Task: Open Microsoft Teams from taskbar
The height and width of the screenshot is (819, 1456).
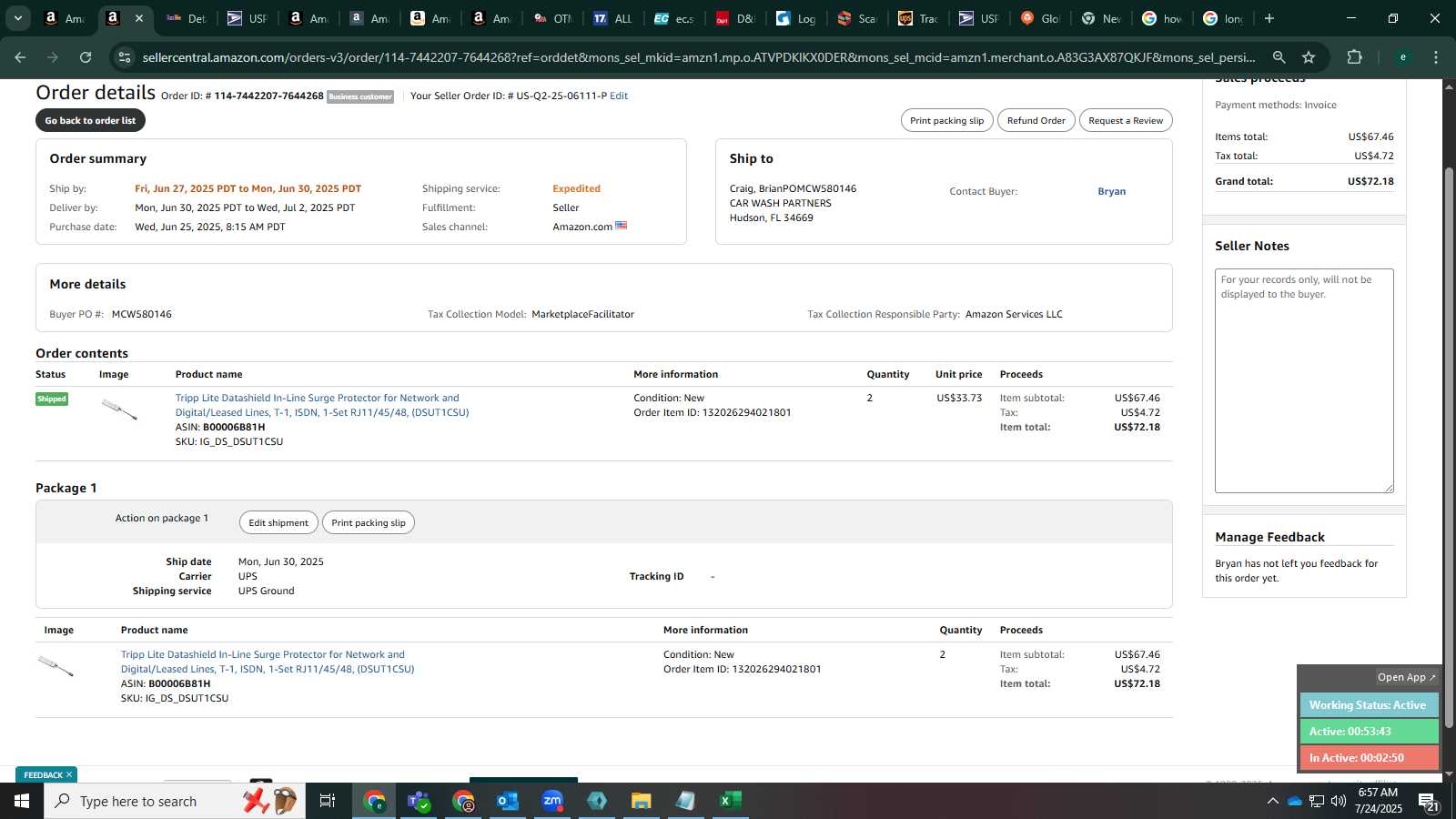Action: pyautogui.click(x=420, y=801)
